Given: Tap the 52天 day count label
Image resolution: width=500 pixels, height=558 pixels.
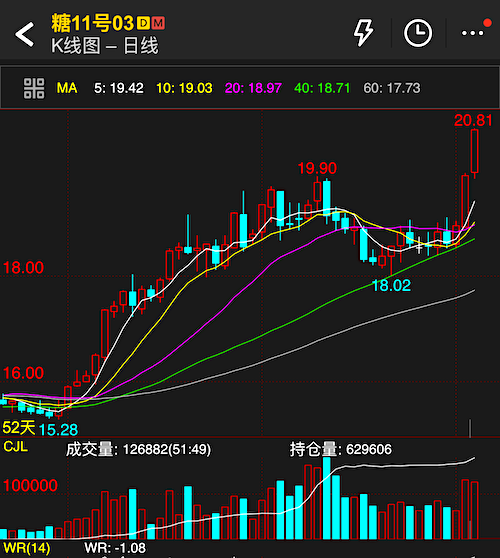Looking at the screenshot, I should click(19, 427).
